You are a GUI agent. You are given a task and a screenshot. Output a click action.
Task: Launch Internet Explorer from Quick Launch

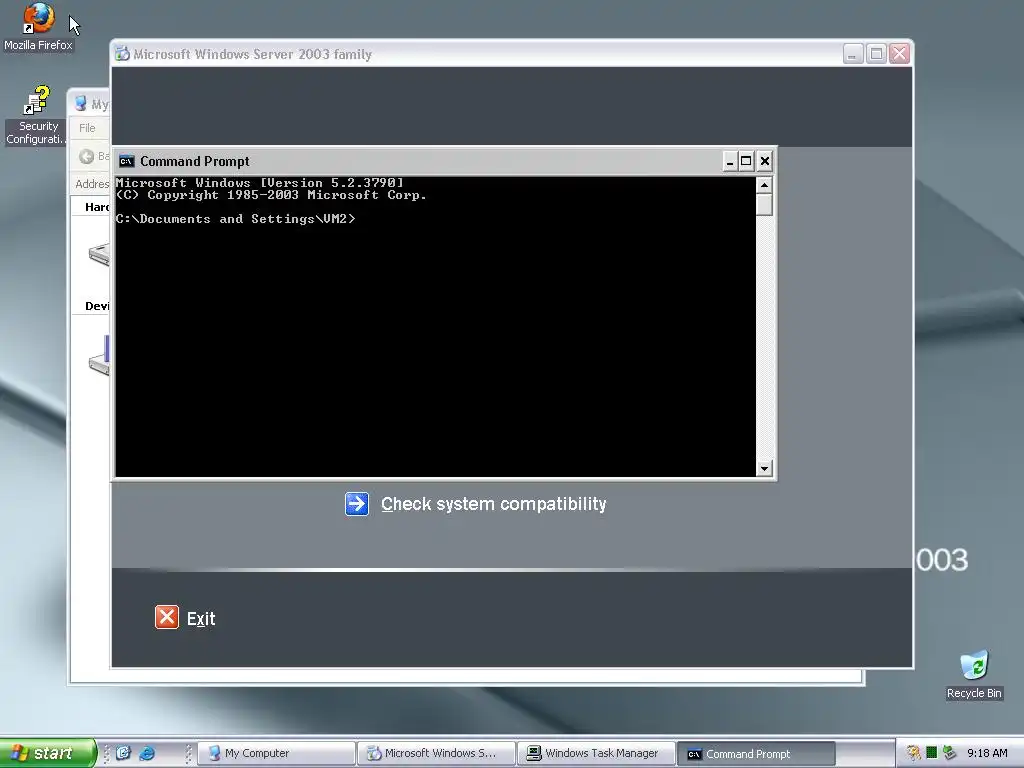pos(147,753)
